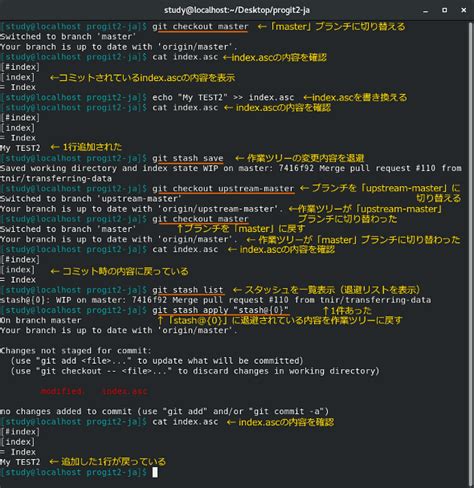Click the "tnir/transferring-data" wrapped output line

point(56,179)
